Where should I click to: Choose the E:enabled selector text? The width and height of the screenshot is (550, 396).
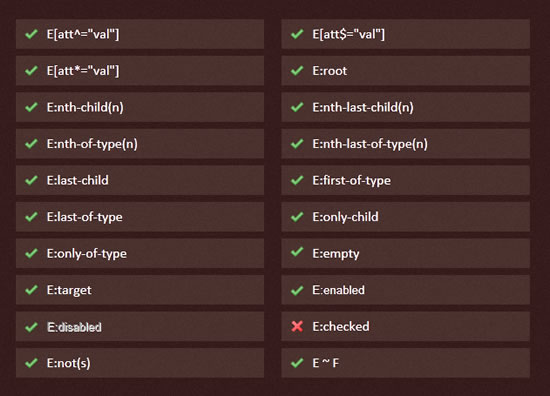pos(338,290)
